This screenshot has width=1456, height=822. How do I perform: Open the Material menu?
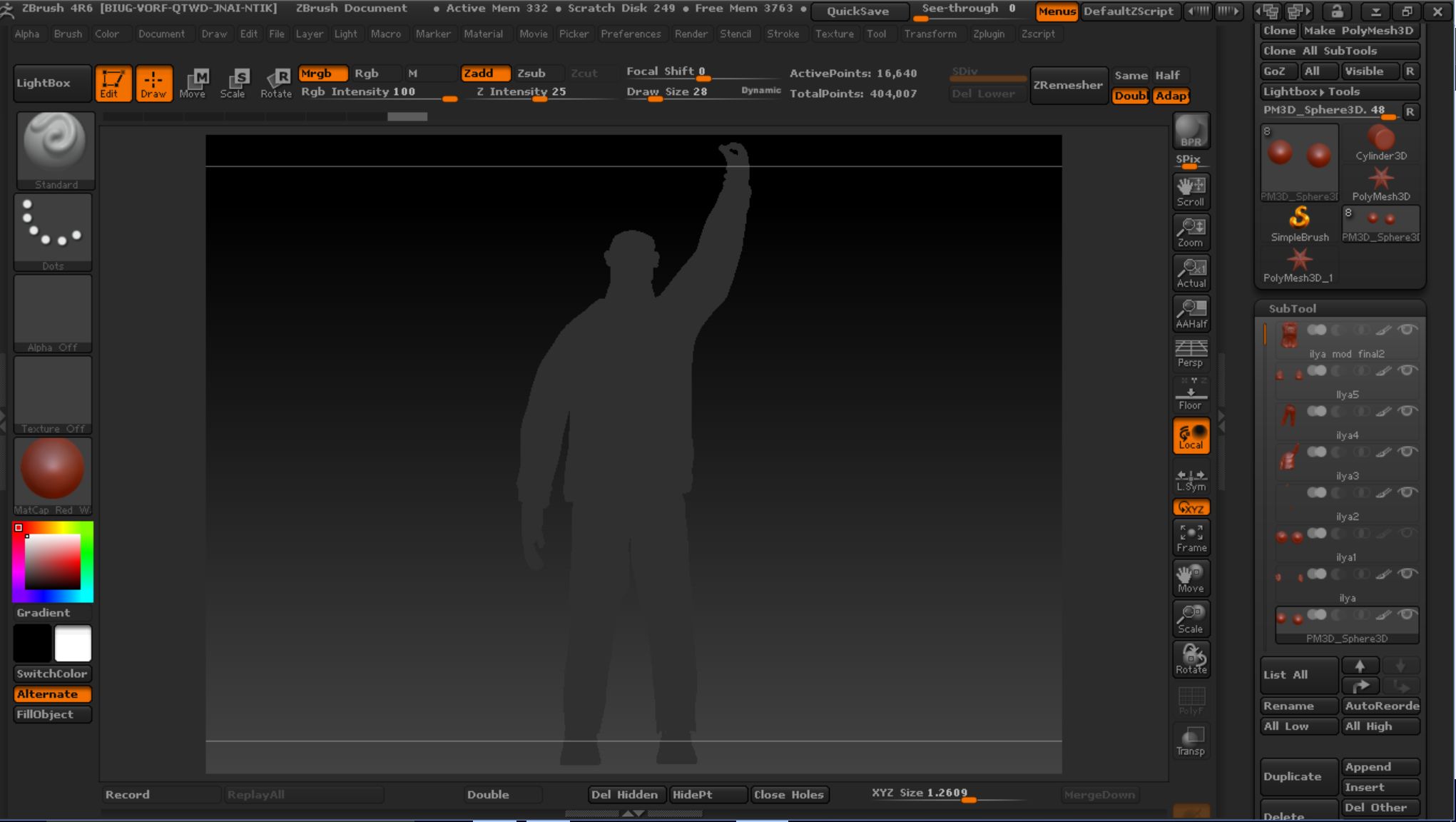coord(483,34)
